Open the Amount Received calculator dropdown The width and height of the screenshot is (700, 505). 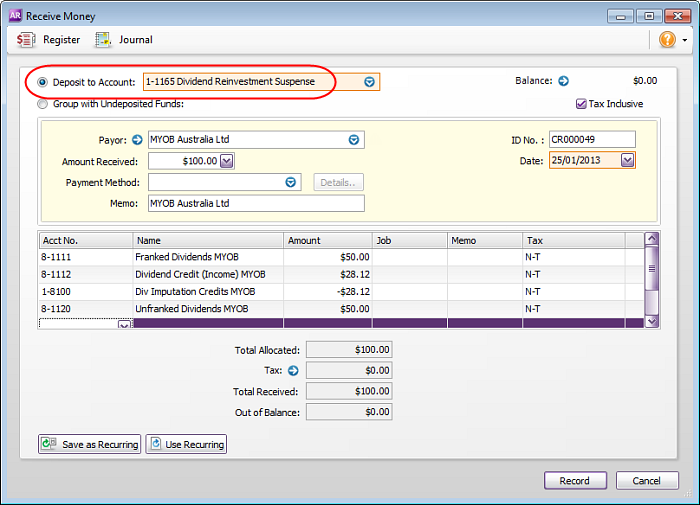coord(227,161)
